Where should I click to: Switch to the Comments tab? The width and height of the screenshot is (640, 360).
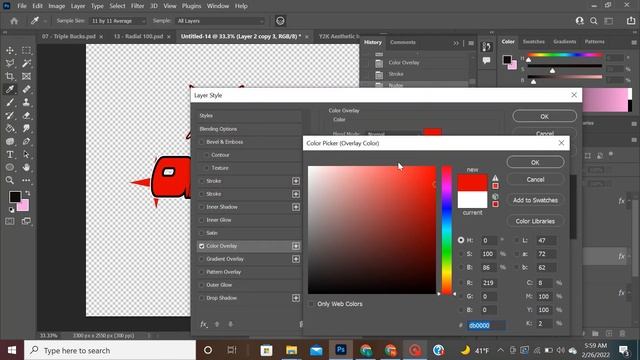click(x=402, y=42)
